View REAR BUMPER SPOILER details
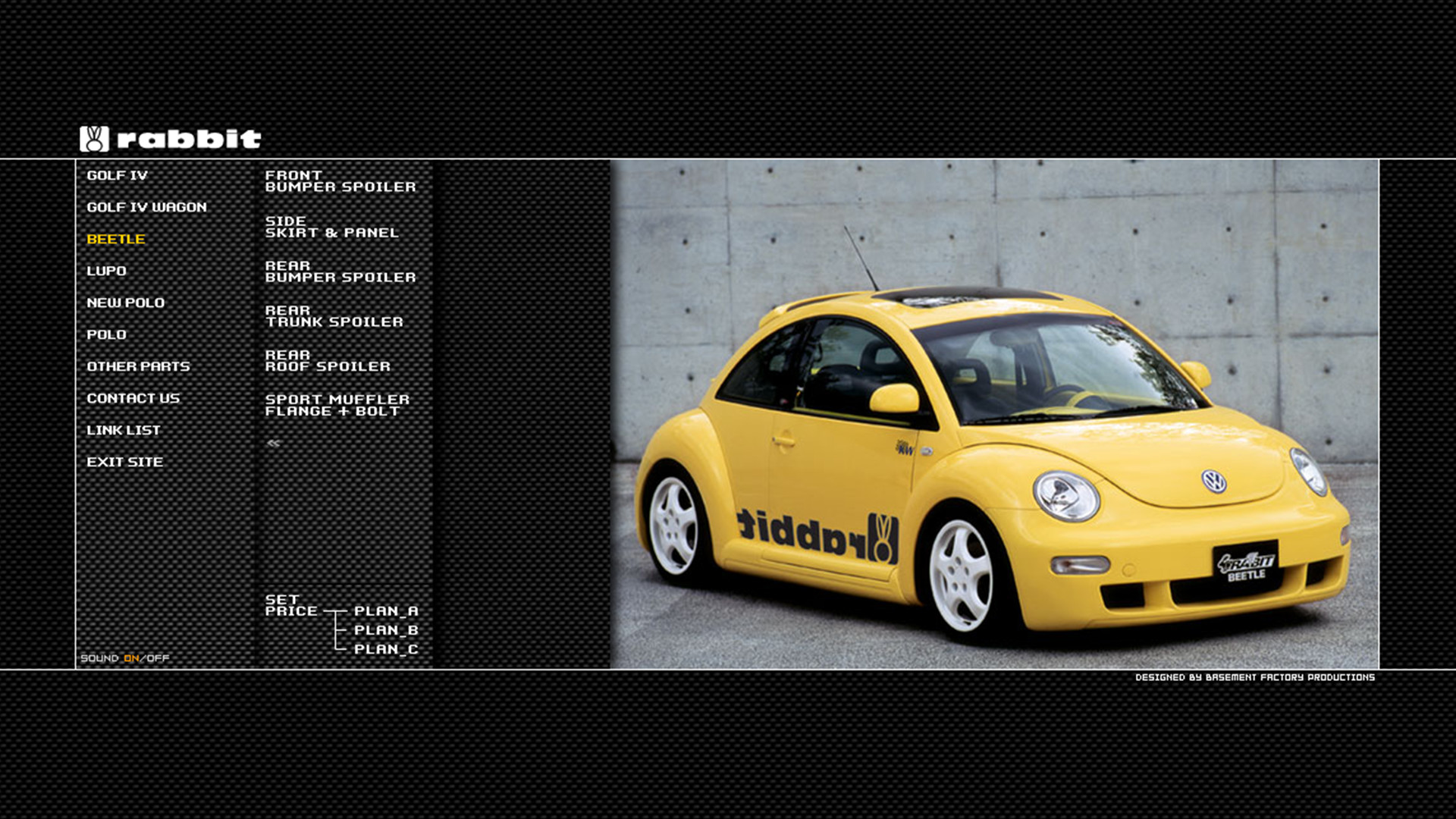Viewport: 1456px width, 819px height. pyautogui.click(x=340, y=271)
